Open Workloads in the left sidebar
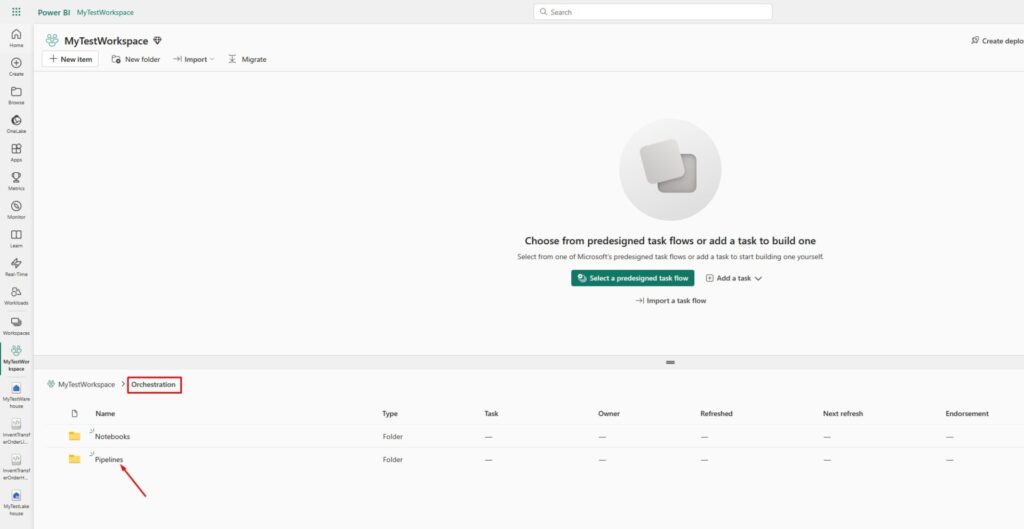Screen dimensions: 1024x529 click(x=16, y=296)
